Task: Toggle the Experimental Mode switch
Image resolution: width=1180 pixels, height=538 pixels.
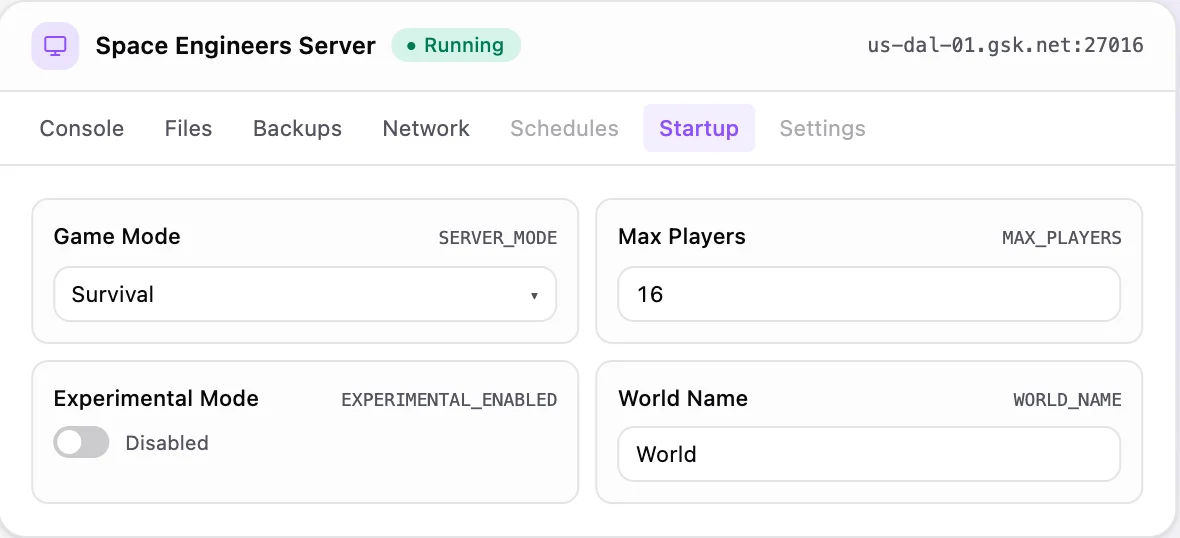Action: 81,442
